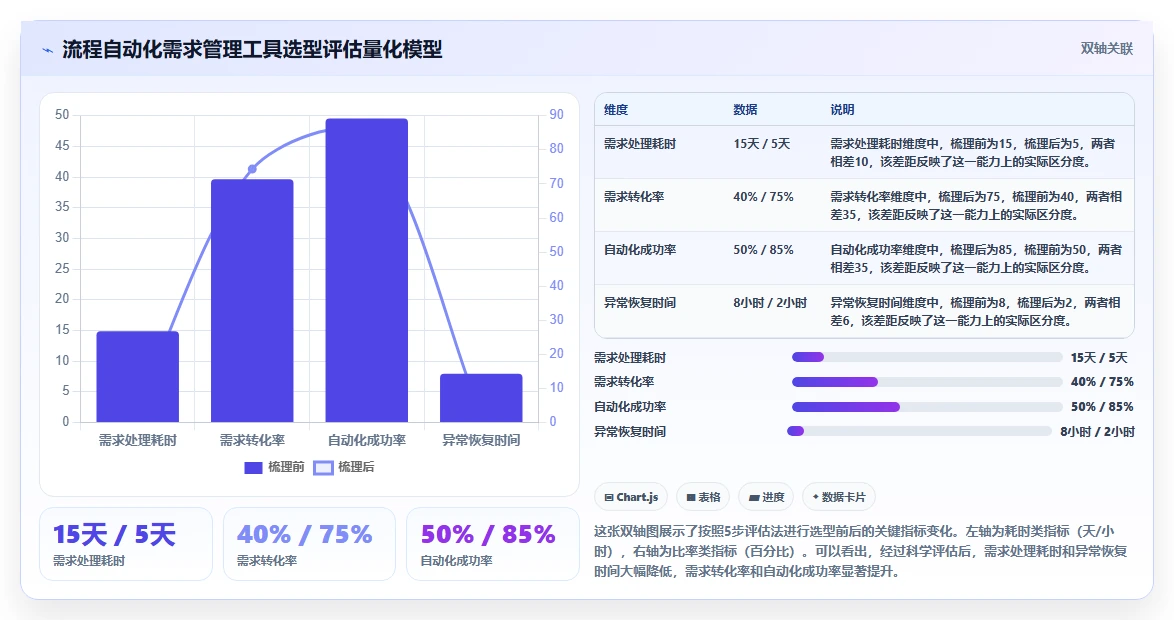Viewport: 1174px width, 620px height.
Task: Click the lightning icon beside the dashboard title
Action: pos(47,50)
